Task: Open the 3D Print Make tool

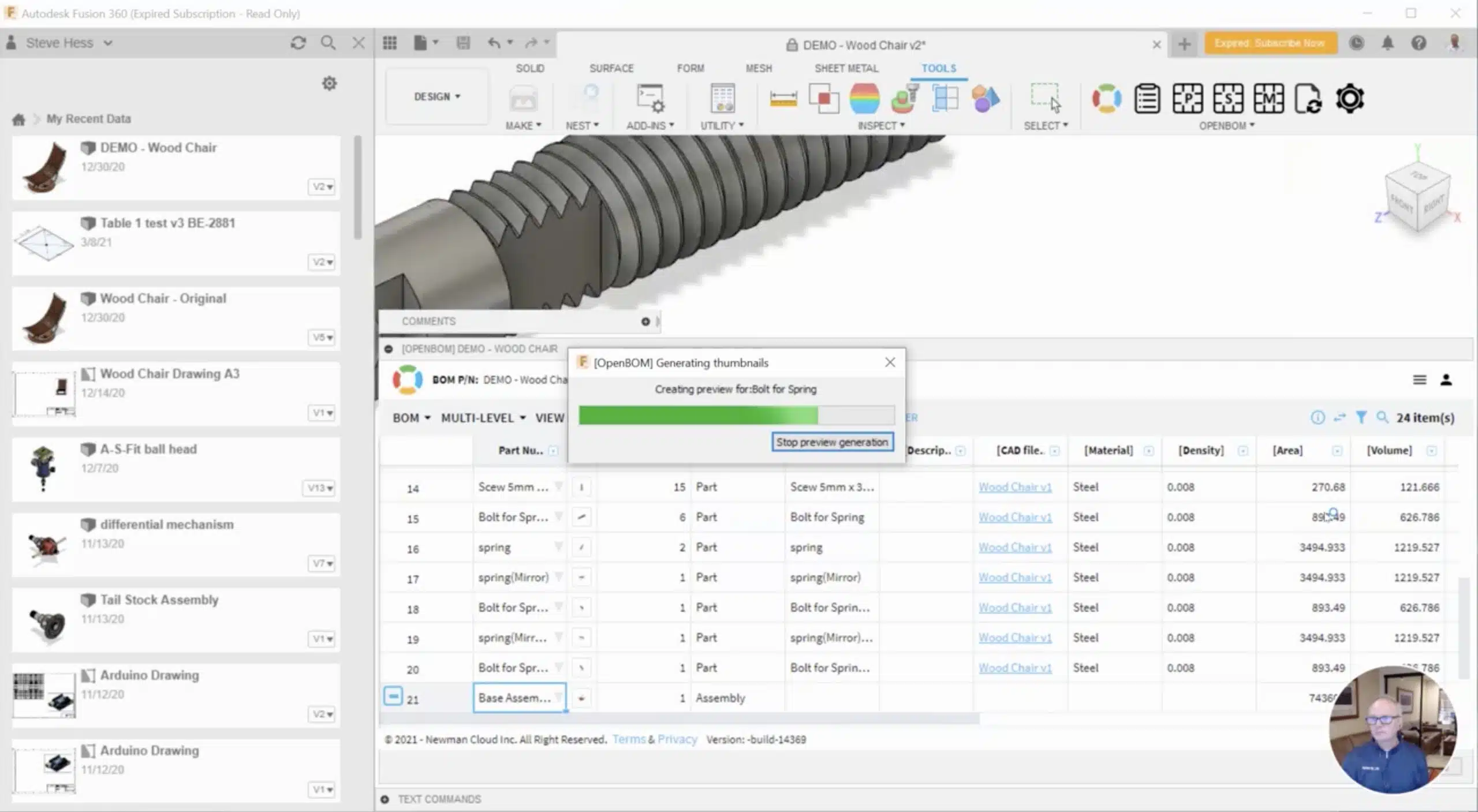Action: 523,100
